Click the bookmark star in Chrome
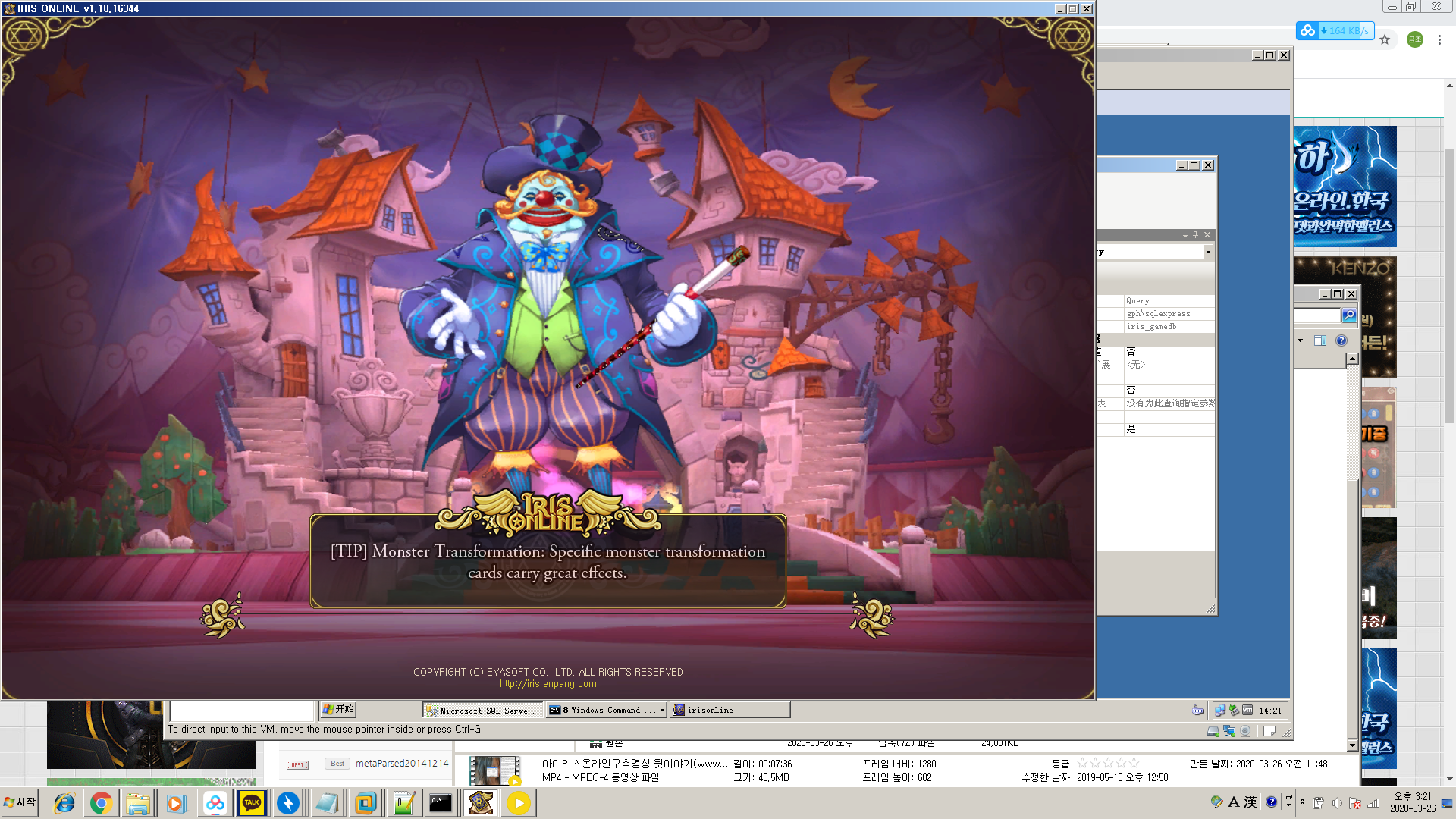The image size is (1456, 819). 1385,39
